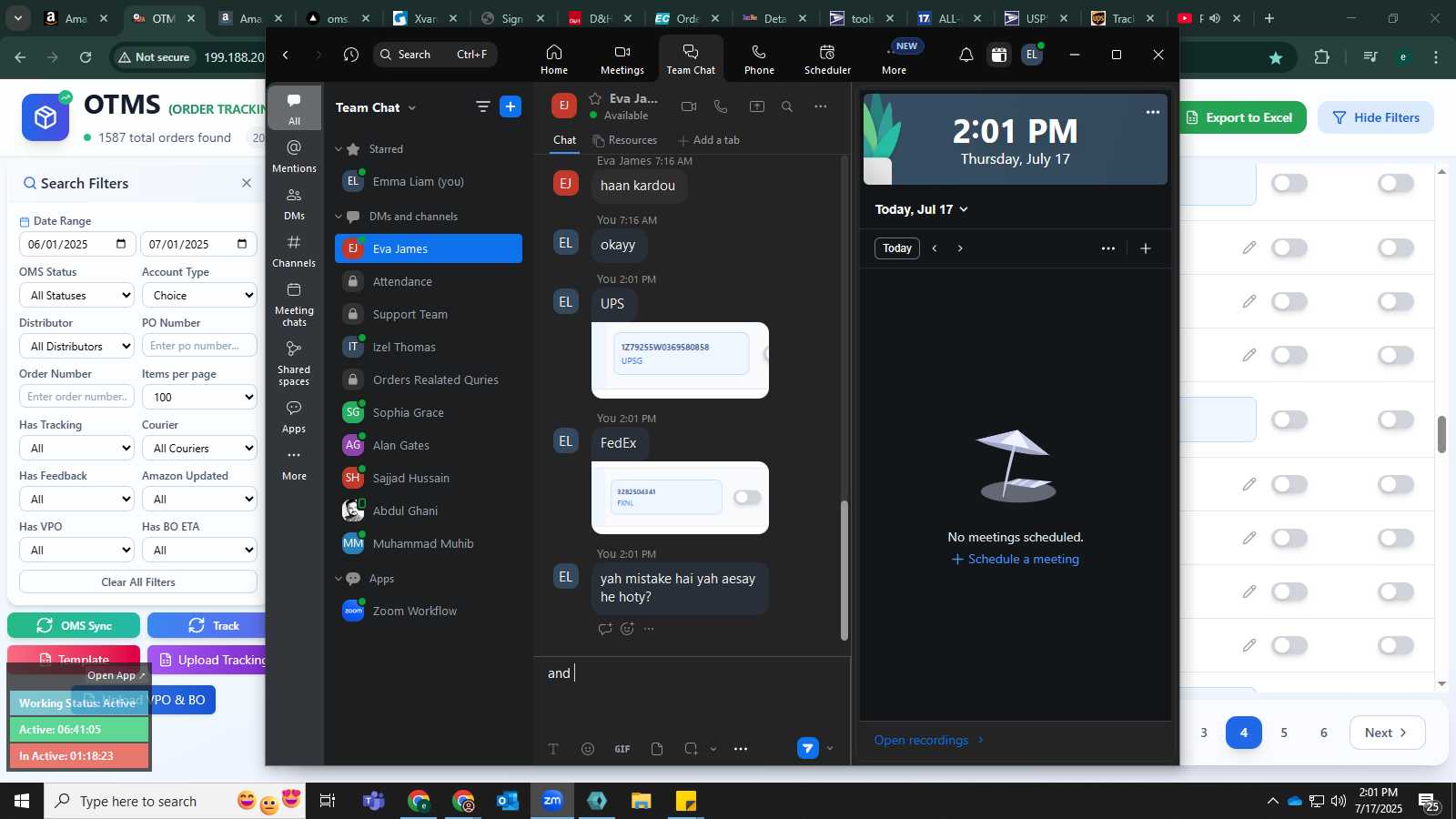This screenshot has height=819, width=1456.
Task: Click the new chat plus button
Action: (511, 106)
